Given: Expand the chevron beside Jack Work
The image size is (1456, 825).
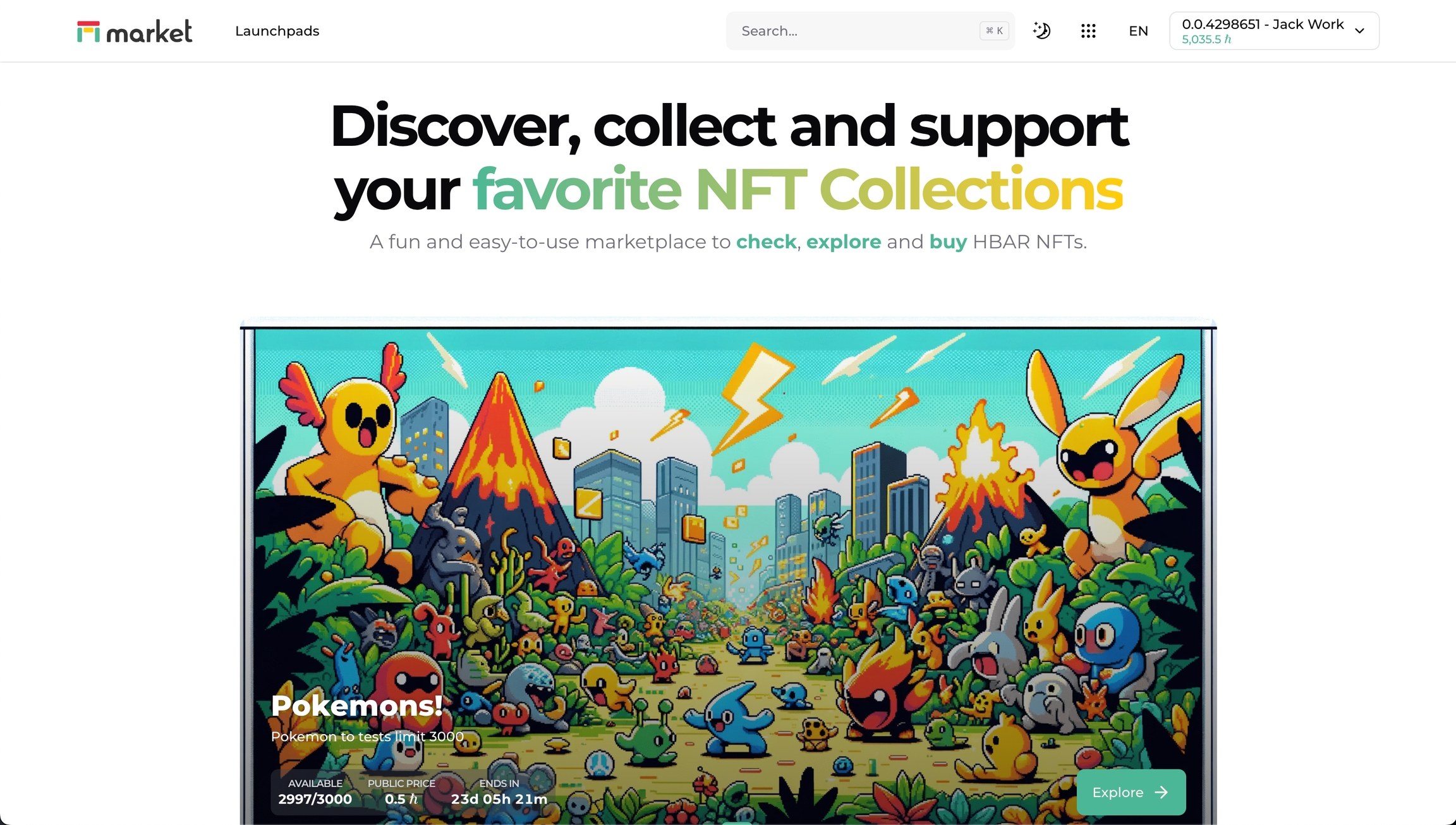Looking at the screenshot, I should (1360, 31).
